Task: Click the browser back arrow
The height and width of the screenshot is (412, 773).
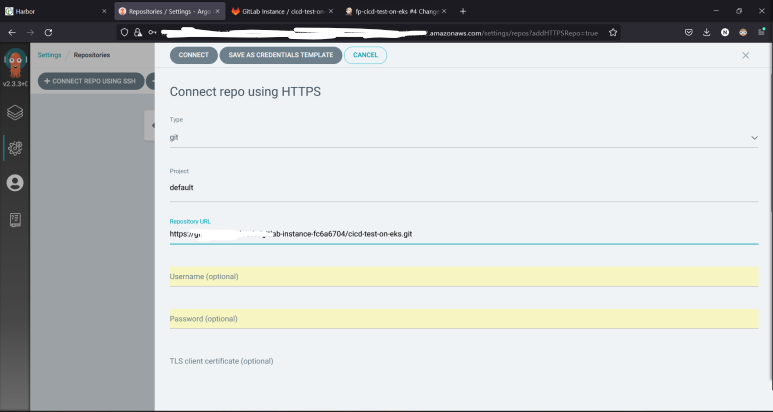Action: (x=11, y=32)
